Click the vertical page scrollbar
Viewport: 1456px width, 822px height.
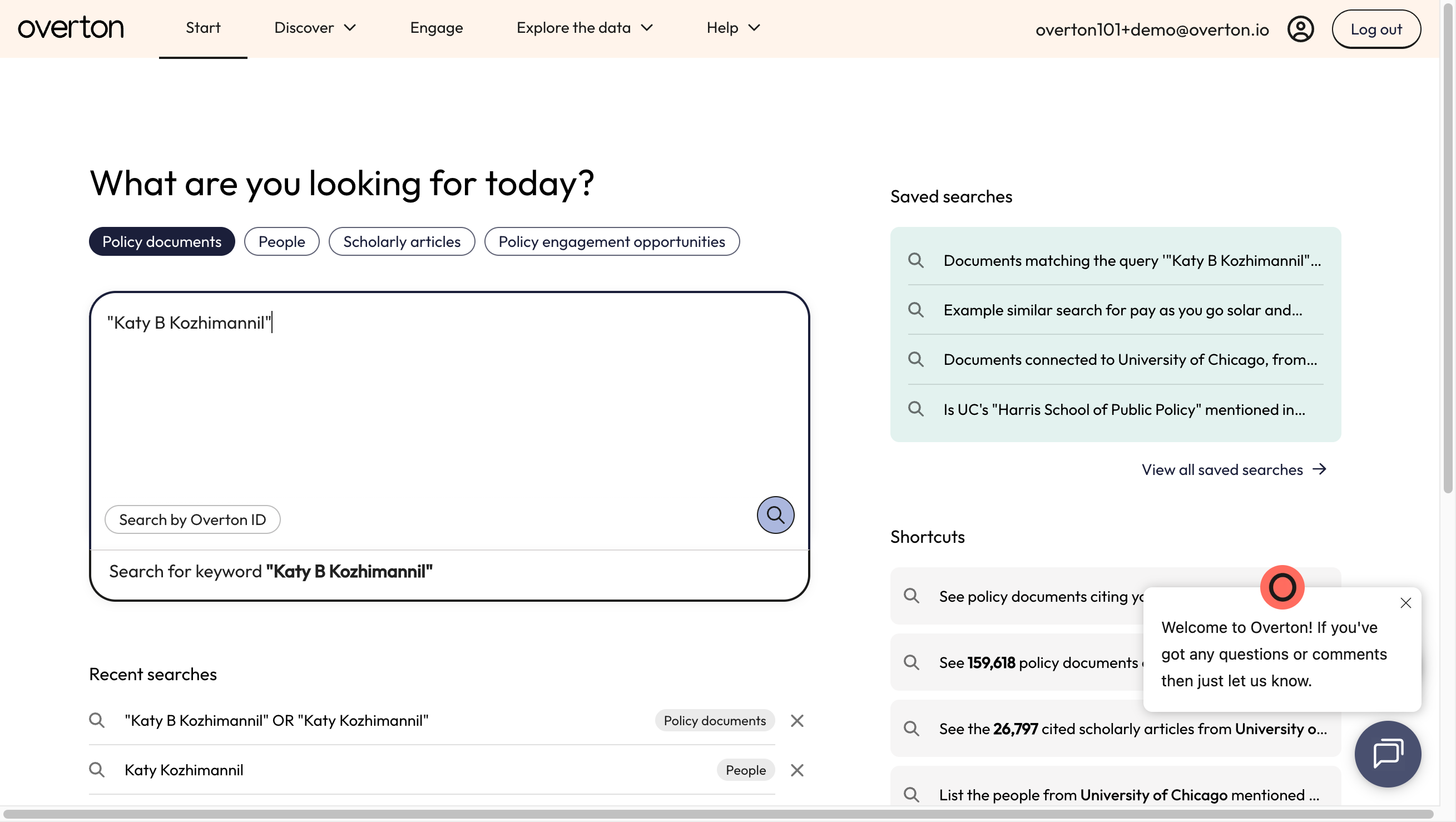click(1448, 249)
